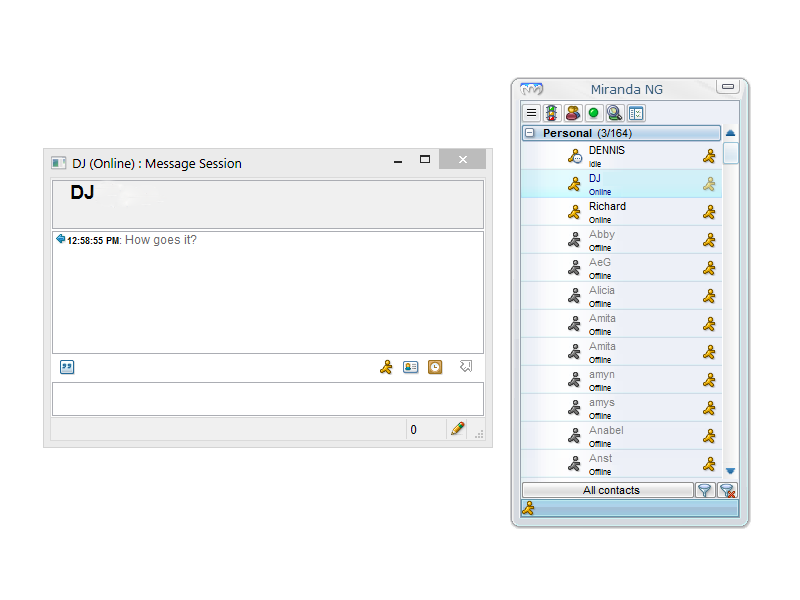Click the green online status ball icon
Image resolution: width=800 pixels, height=600 pixels.
point(593,114)
